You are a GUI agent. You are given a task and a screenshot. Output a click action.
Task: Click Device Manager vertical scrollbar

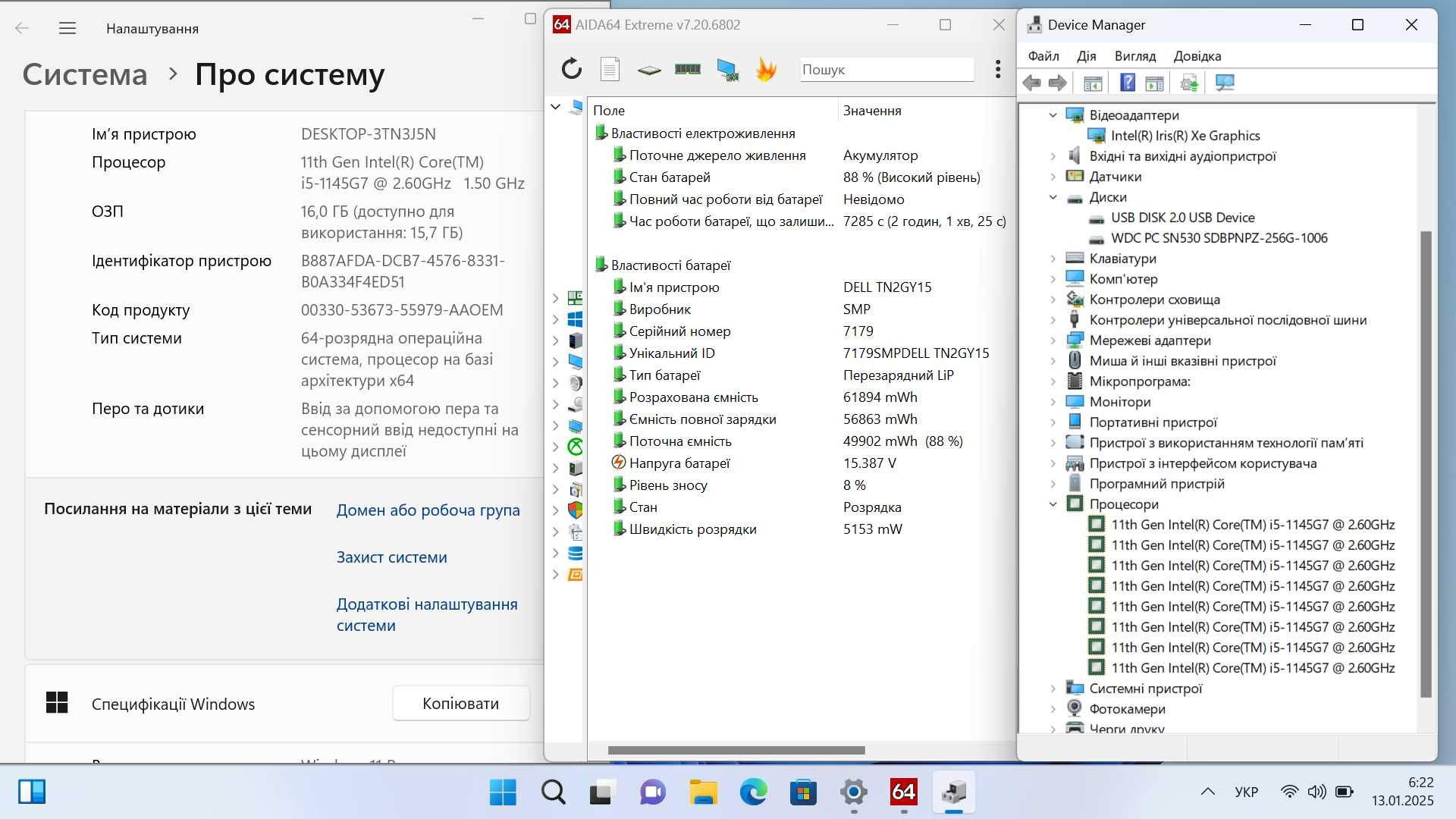pyautogui.click(x=1426, y=463)
